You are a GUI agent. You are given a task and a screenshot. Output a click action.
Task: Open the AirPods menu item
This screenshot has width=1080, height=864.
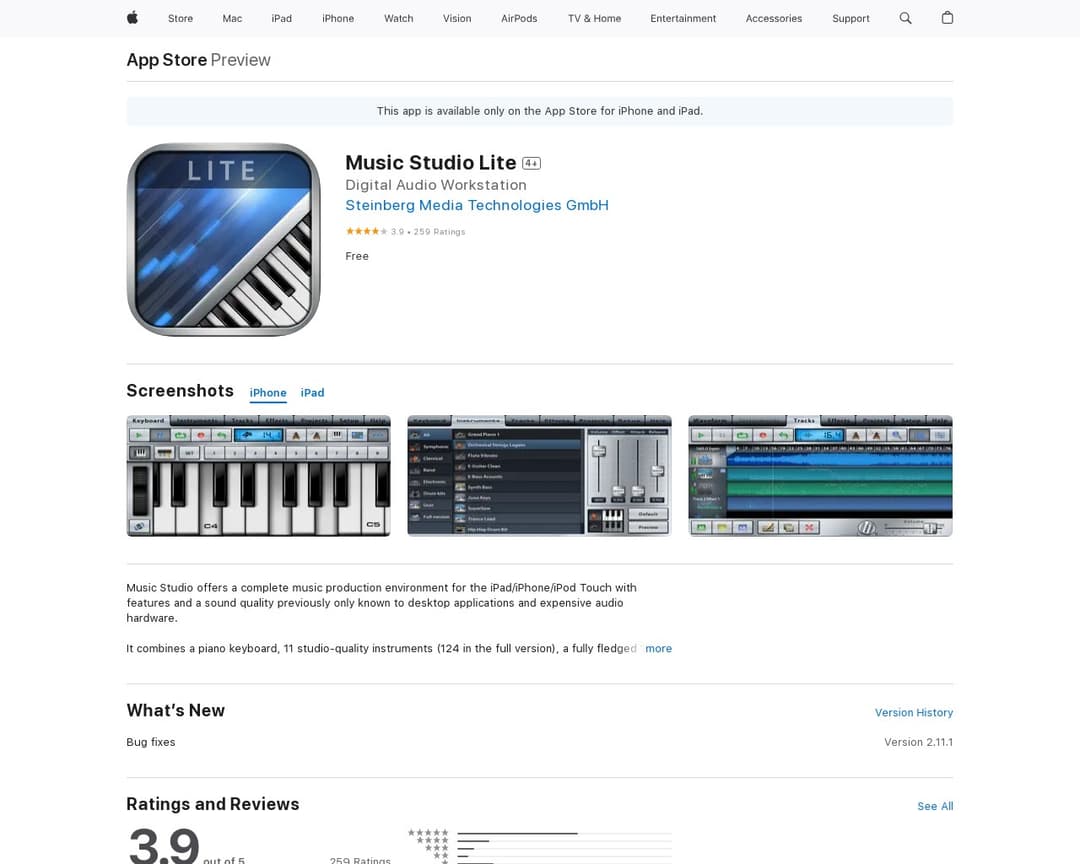519,19
